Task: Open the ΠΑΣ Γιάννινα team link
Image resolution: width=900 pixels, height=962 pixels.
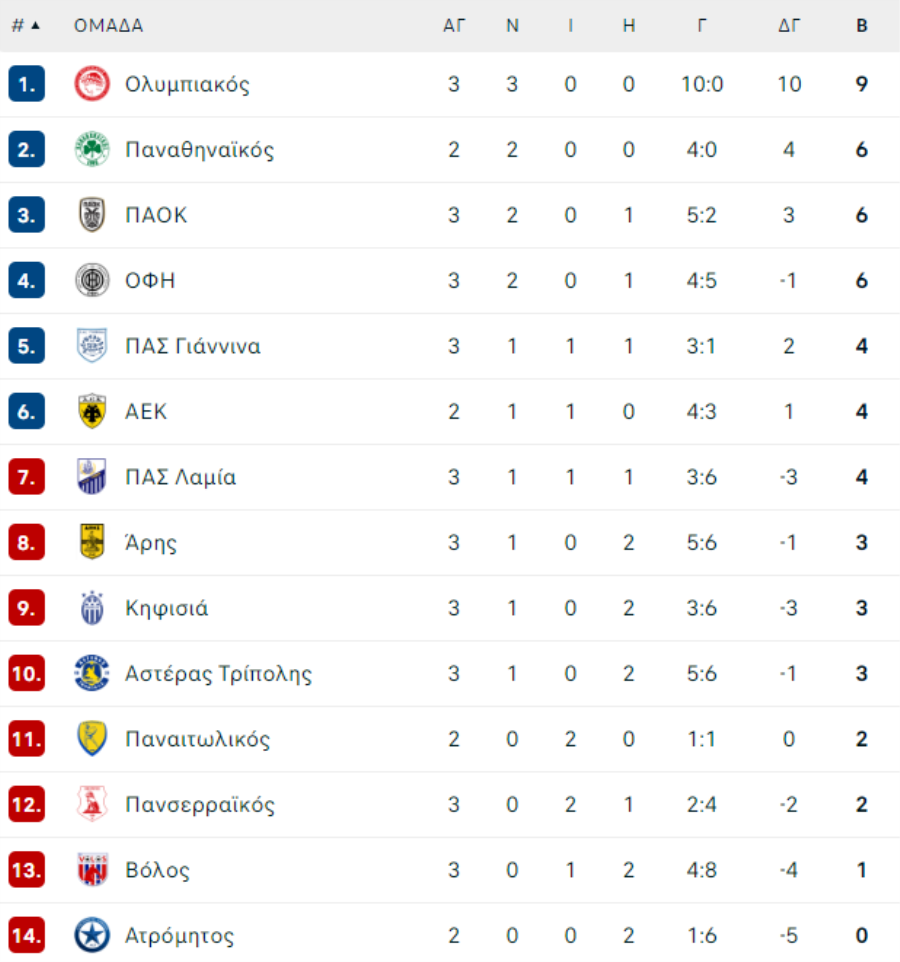Action: tap(193, 347)
